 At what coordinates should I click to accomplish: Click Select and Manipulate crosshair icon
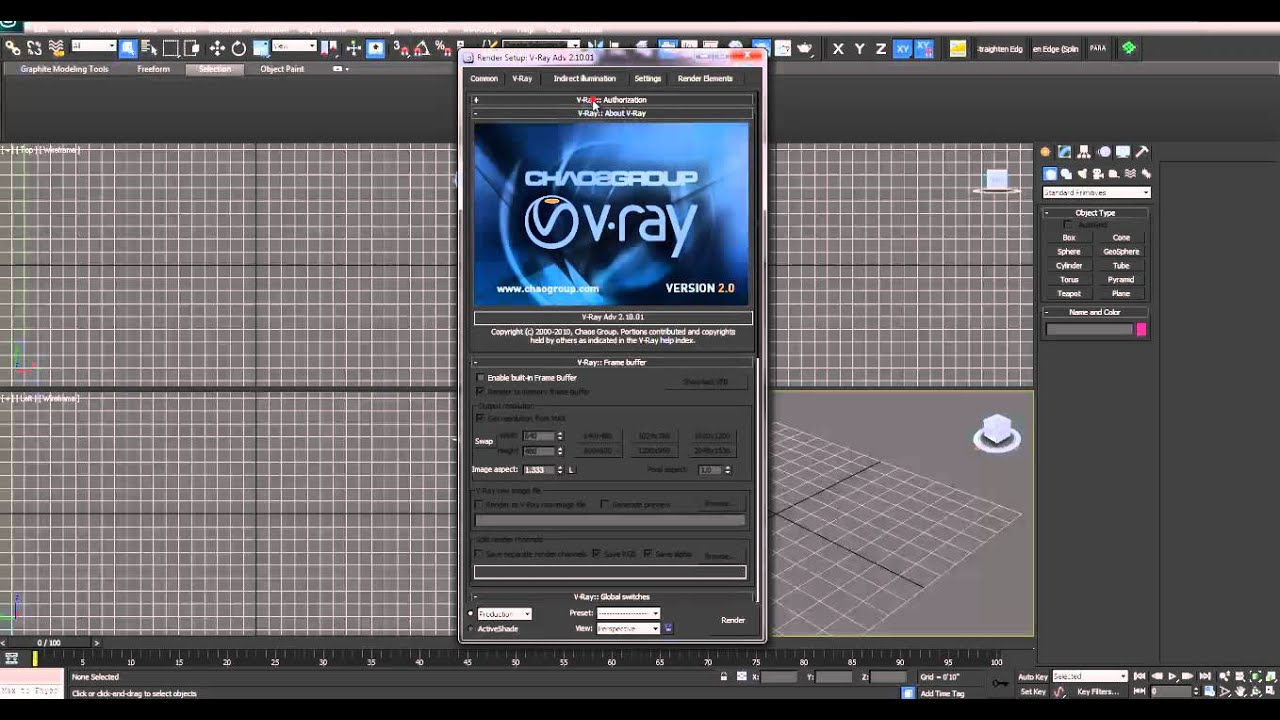click(x=353, y=48)
